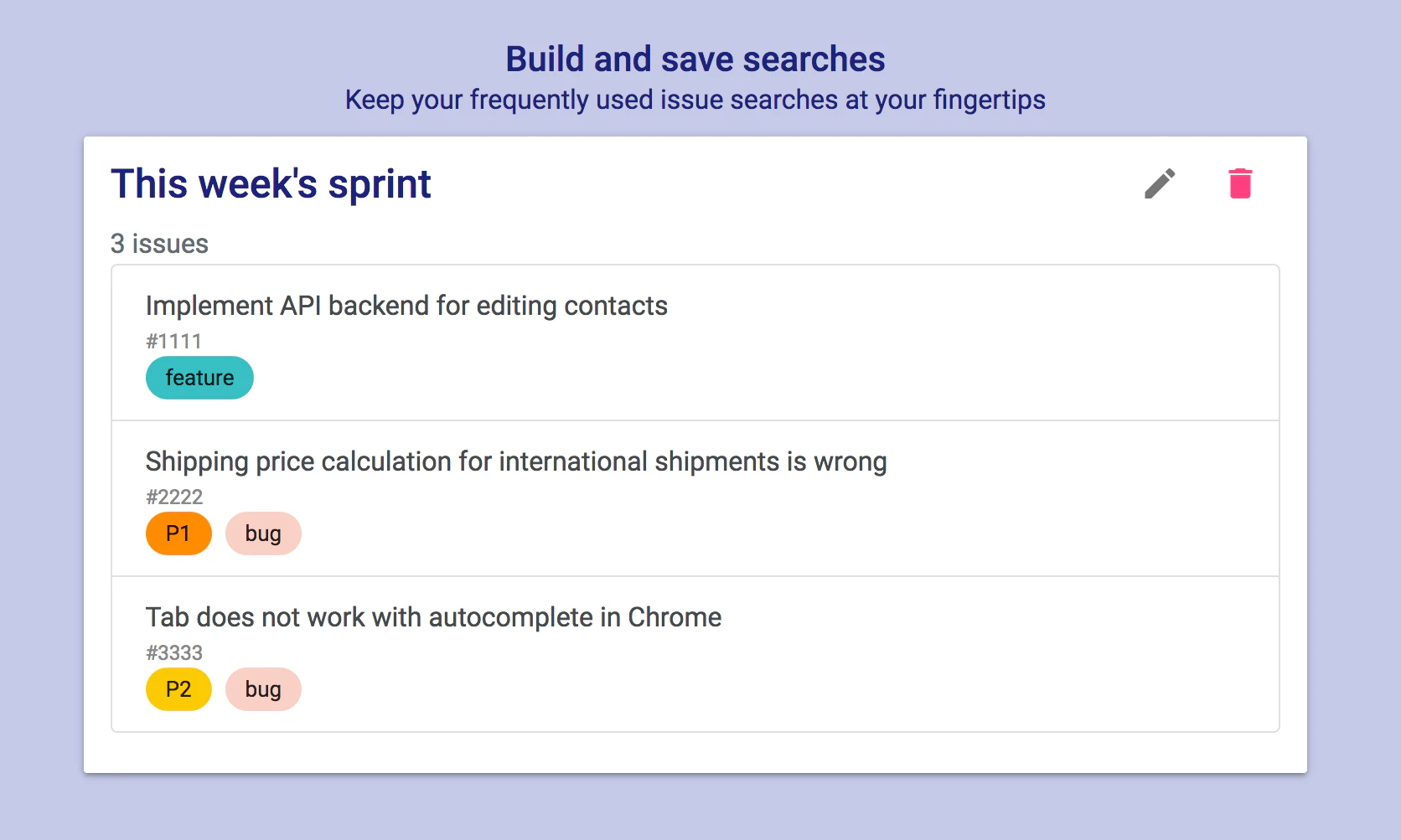The width and height of the screenshot is (1401, 840).
Task: Click the lavender page background below the card
Action: (x=695, y=807)
